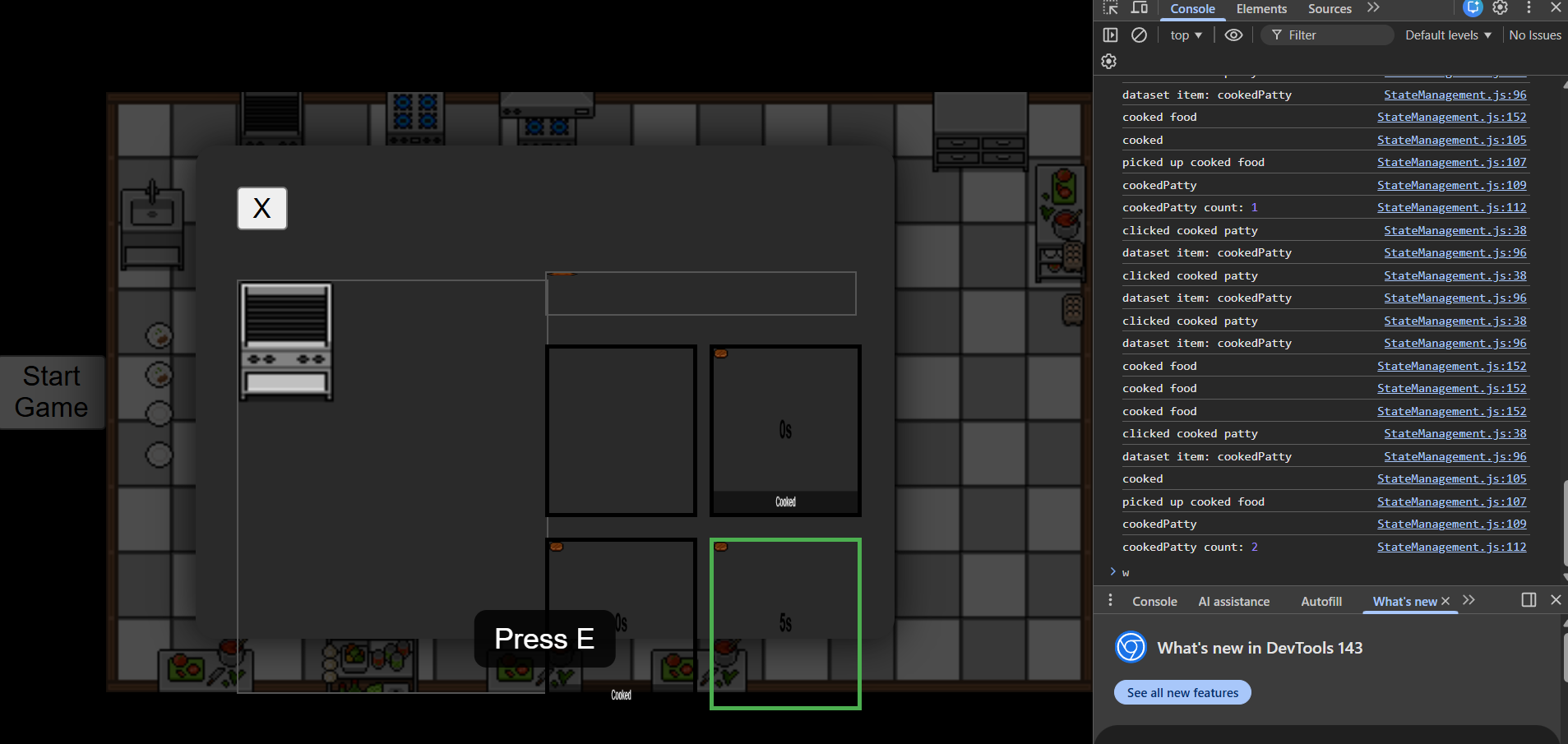The height and width of the screenshot is (744, 1568).
Task: Open the top JavaScript context dropdown
Action: (x=1186, y=35)
